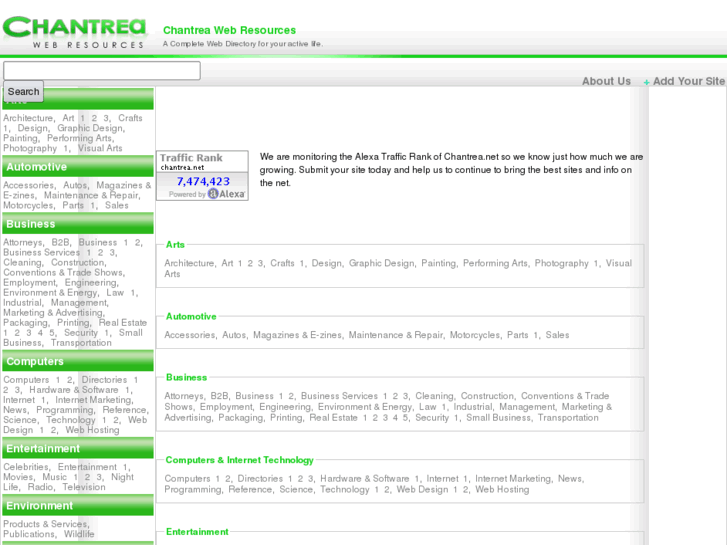
Task: Open Graphic Design in the main Arts box
Action: (382, 263)
